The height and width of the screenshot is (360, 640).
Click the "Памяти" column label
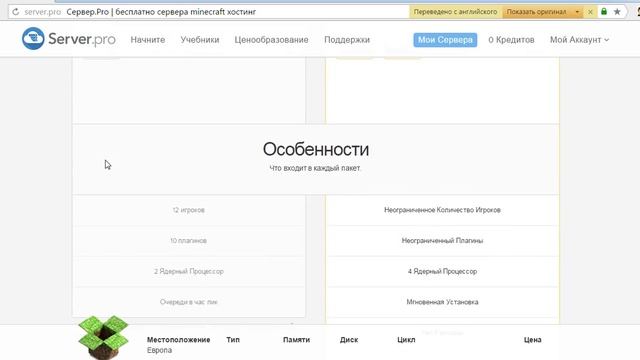296,340
